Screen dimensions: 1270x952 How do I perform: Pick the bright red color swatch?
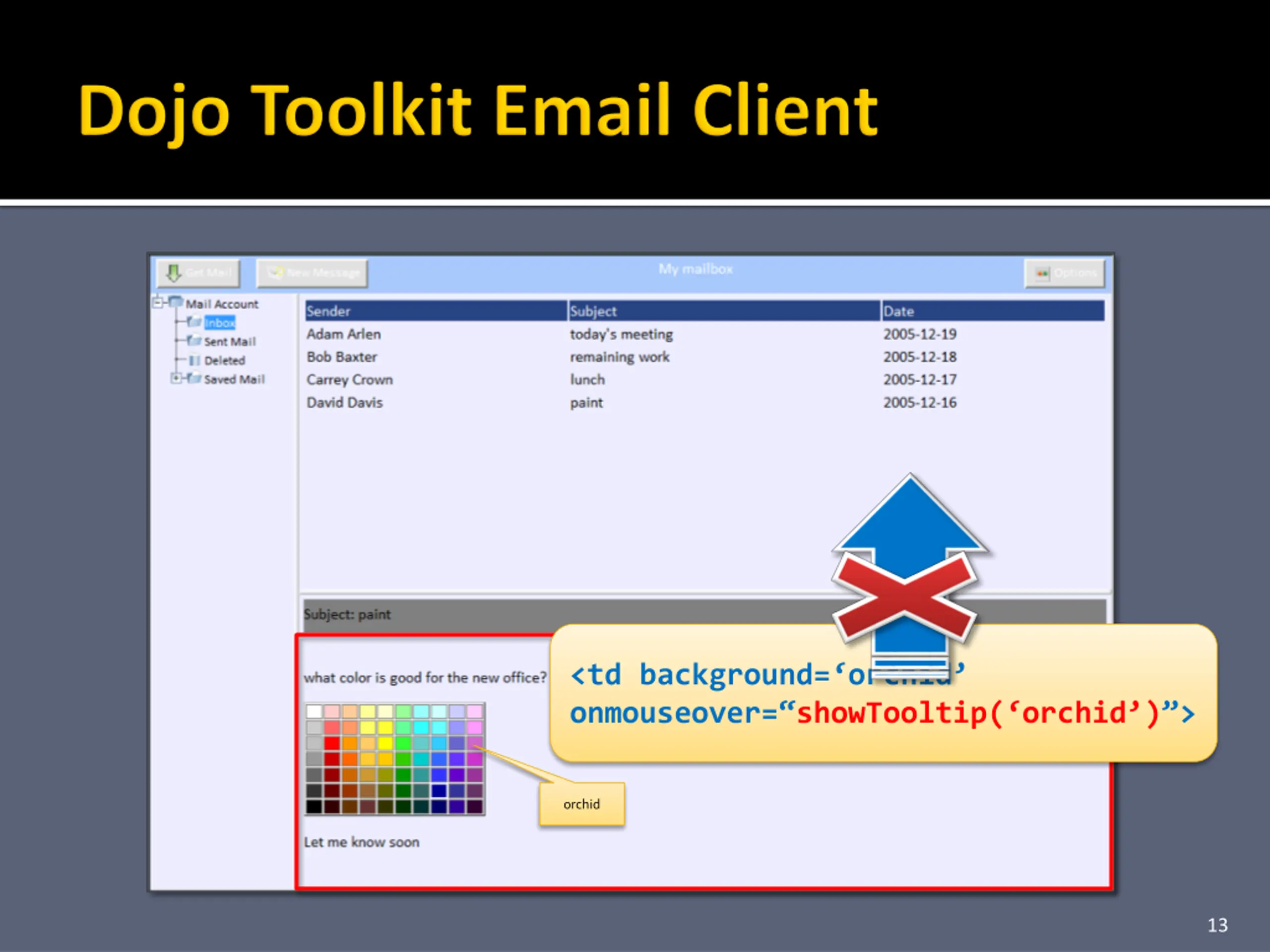click(x=332, y=743)
